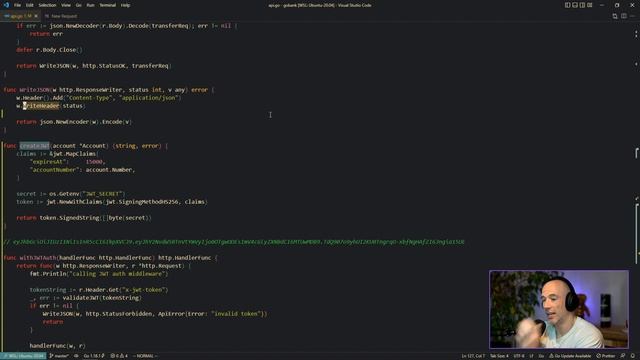Screen dimensions: 640x360
Task: Click the jwt.SigningMethodHS256 argument
Action: (142, 202)
